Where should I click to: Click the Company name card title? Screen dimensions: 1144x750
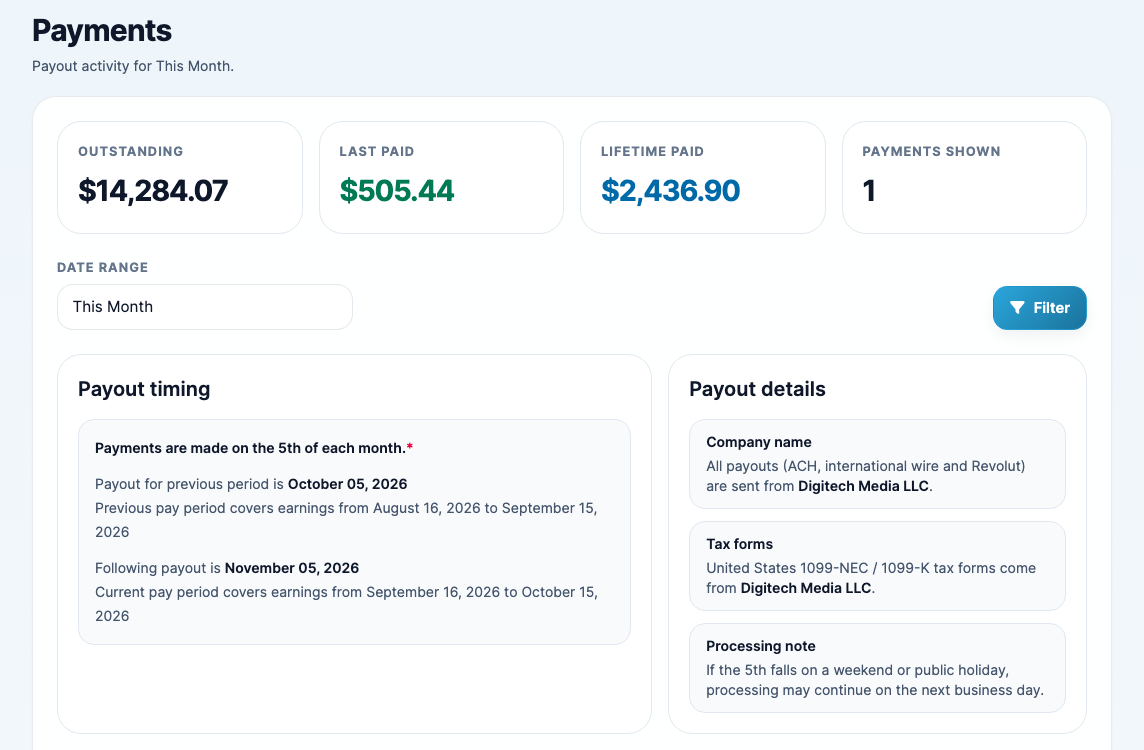759,442
